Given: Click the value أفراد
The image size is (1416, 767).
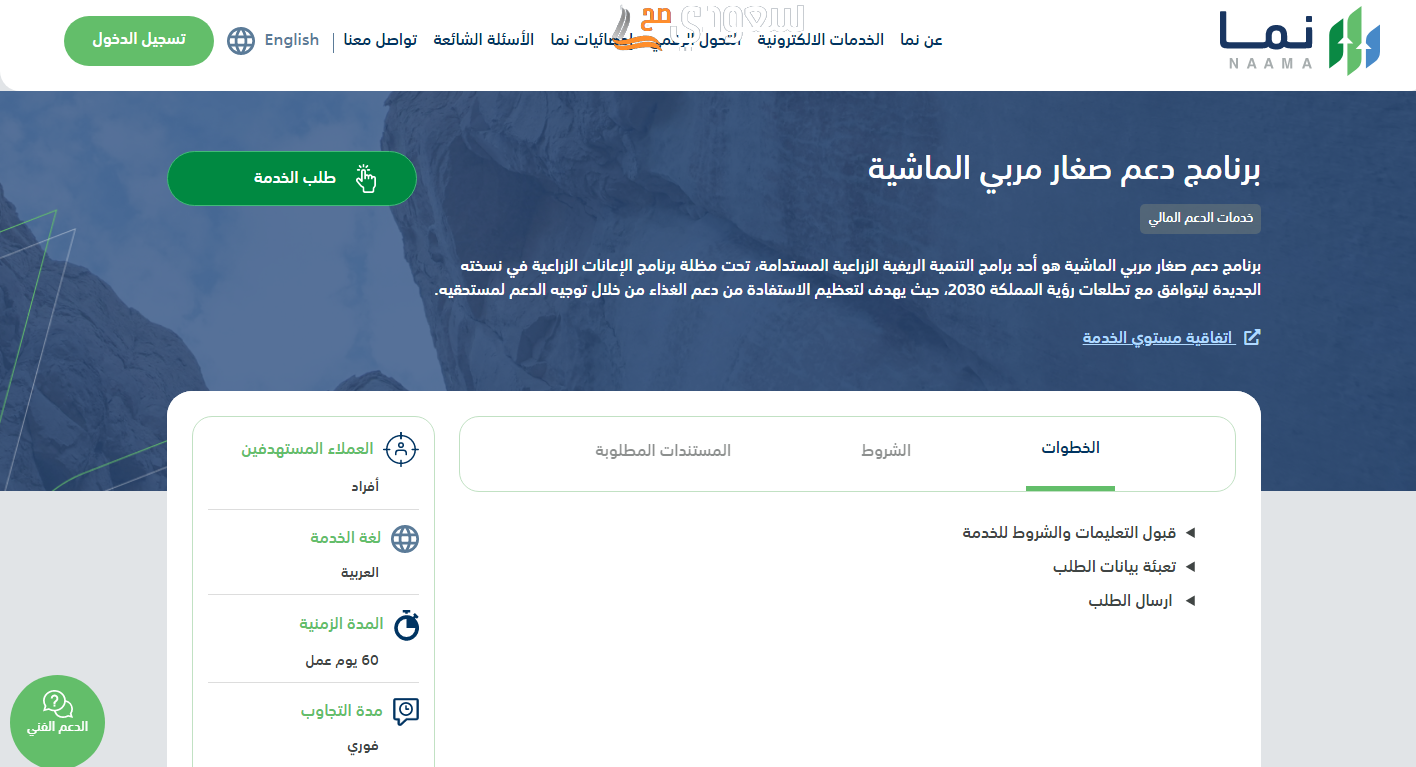Looking at the screenshot, I should (363, 487).
